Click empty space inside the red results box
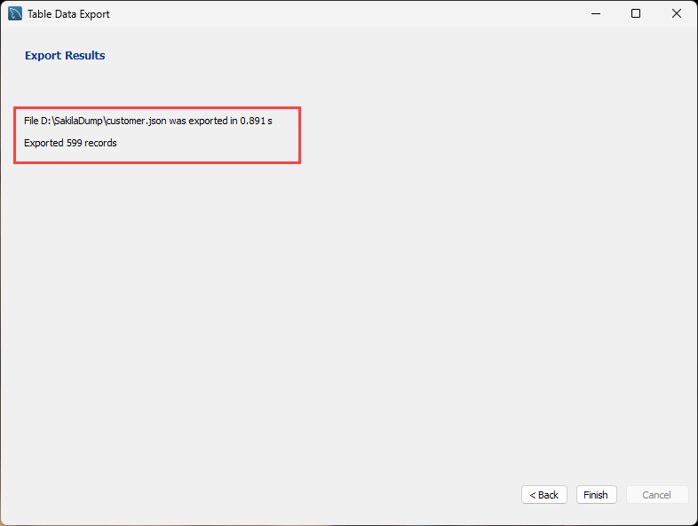Screen dimensions: 698x526 coord(220,145)
